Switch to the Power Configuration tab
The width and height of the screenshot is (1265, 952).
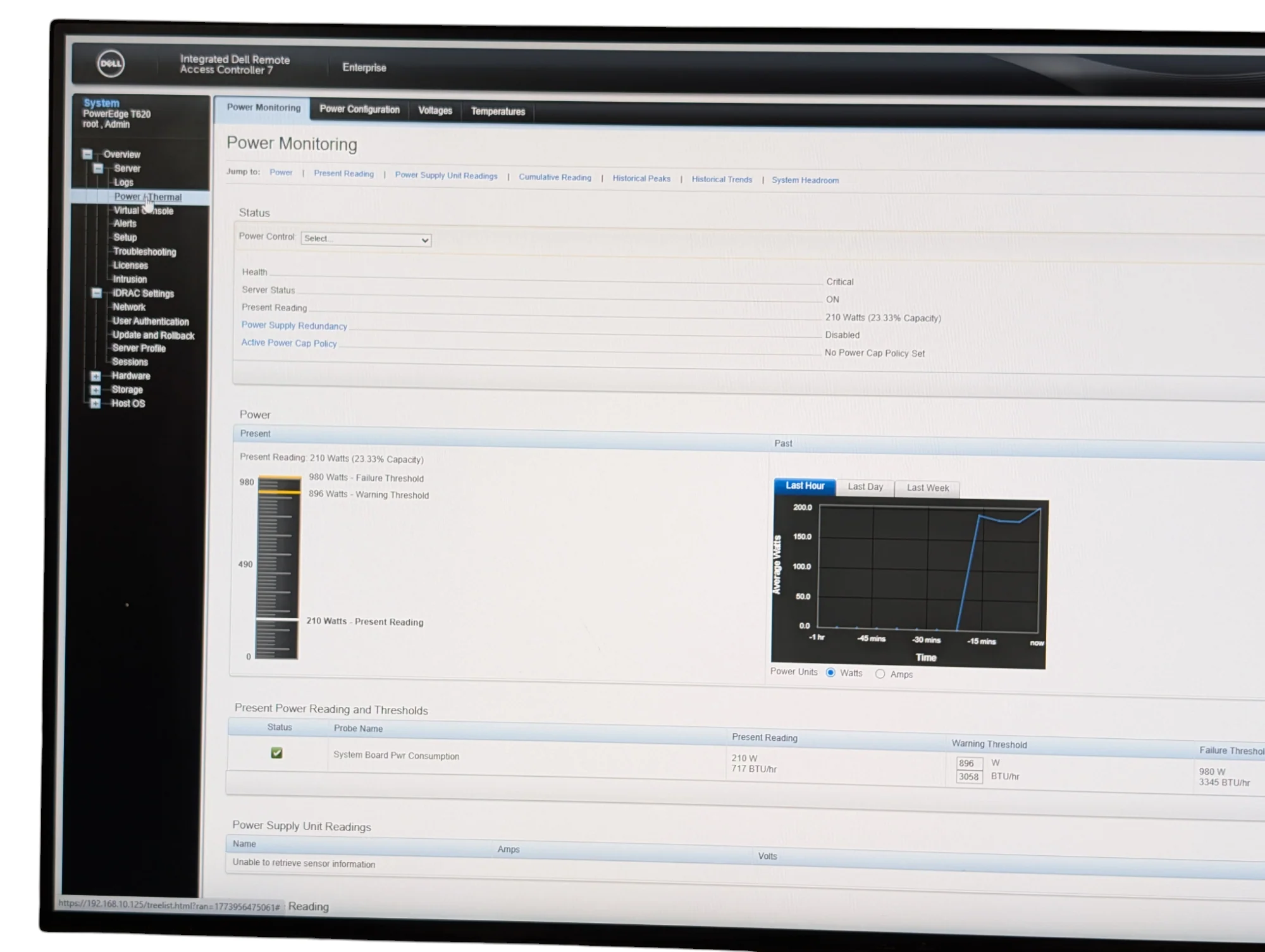pos(359,109)
